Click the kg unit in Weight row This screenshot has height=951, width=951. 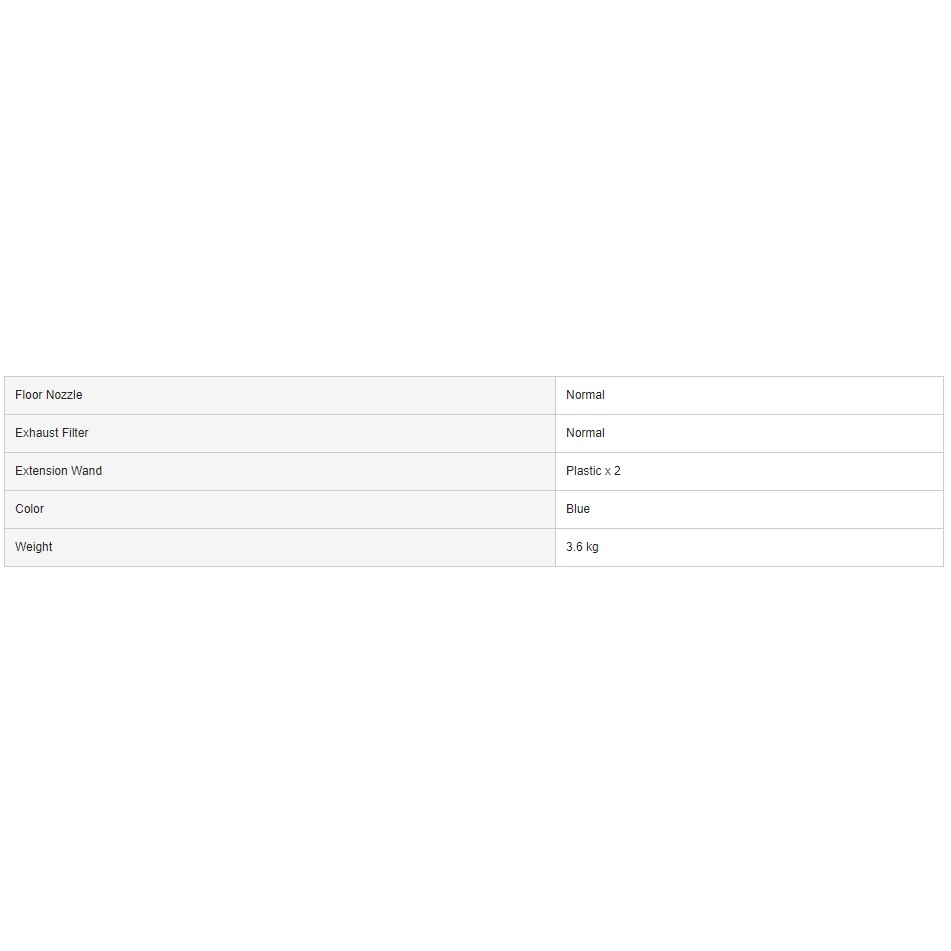tap(592, 548)
